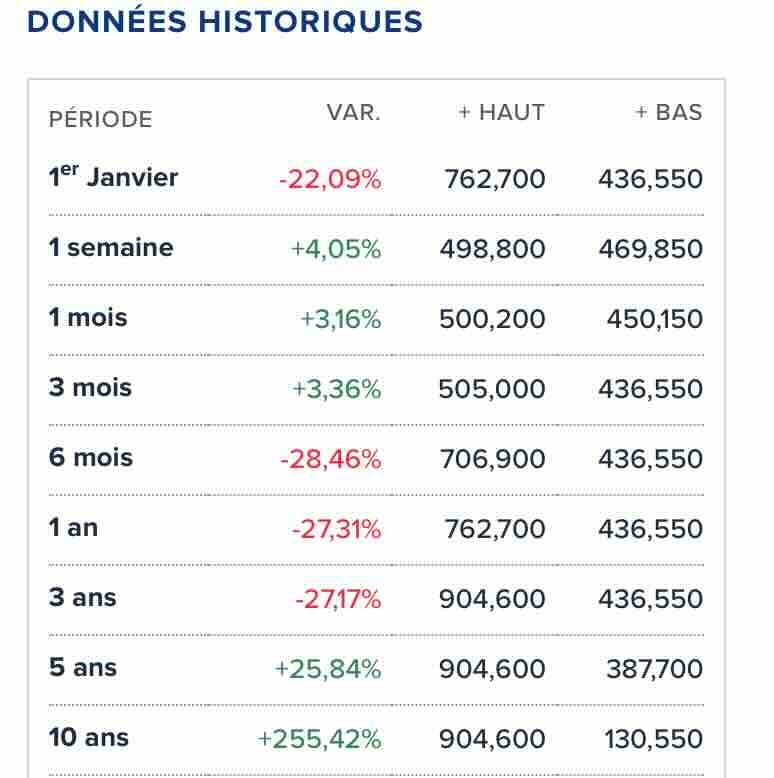Click the -22,09% variation value
774x778 pixels.
coord(330,180)
